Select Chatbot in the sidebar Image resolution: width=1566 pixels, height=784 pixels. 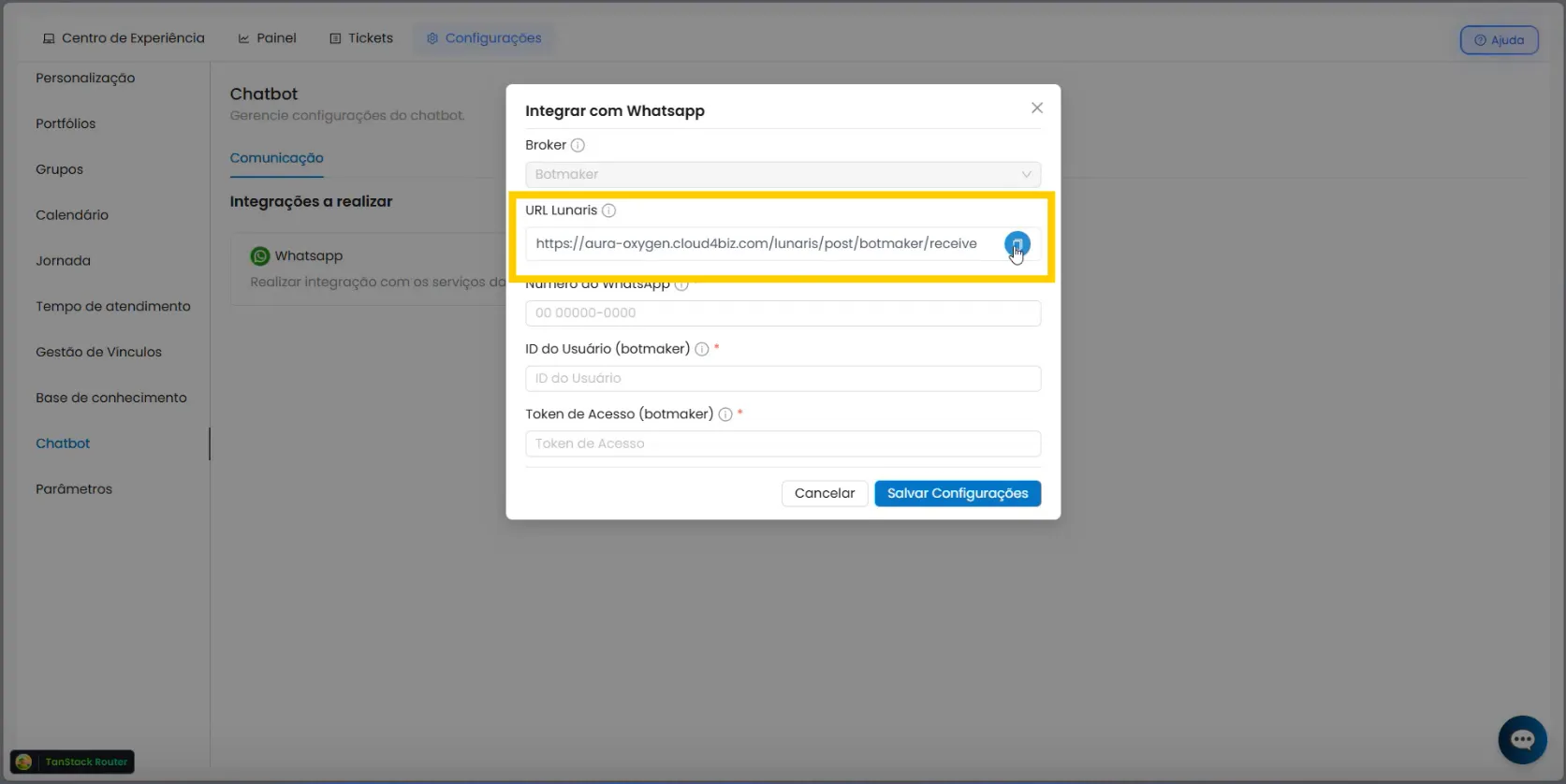click(63, 443)
